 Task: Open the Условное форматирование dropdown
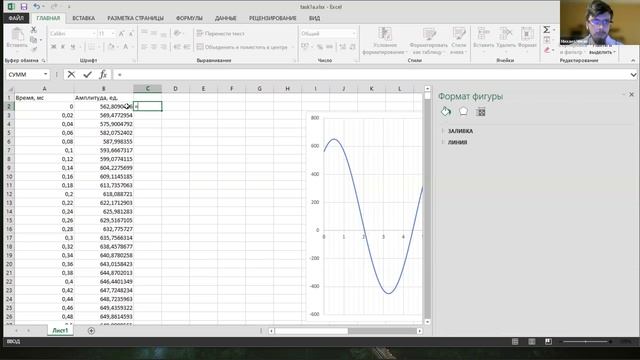tap(384, 41)
